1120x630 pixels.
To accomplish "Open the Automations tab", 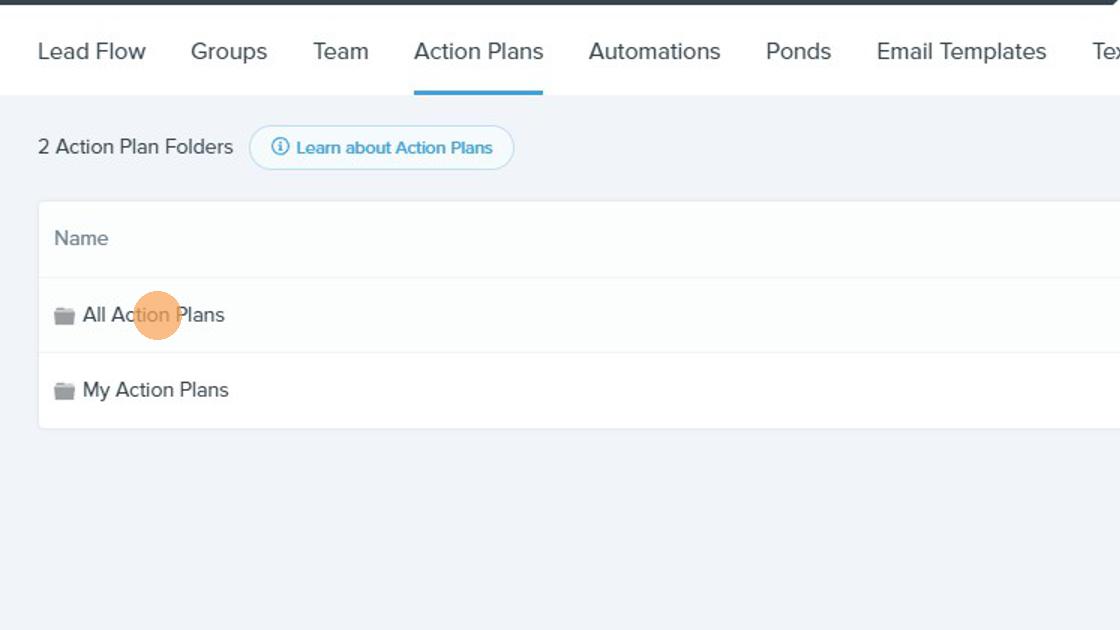I will coord(654,51).
